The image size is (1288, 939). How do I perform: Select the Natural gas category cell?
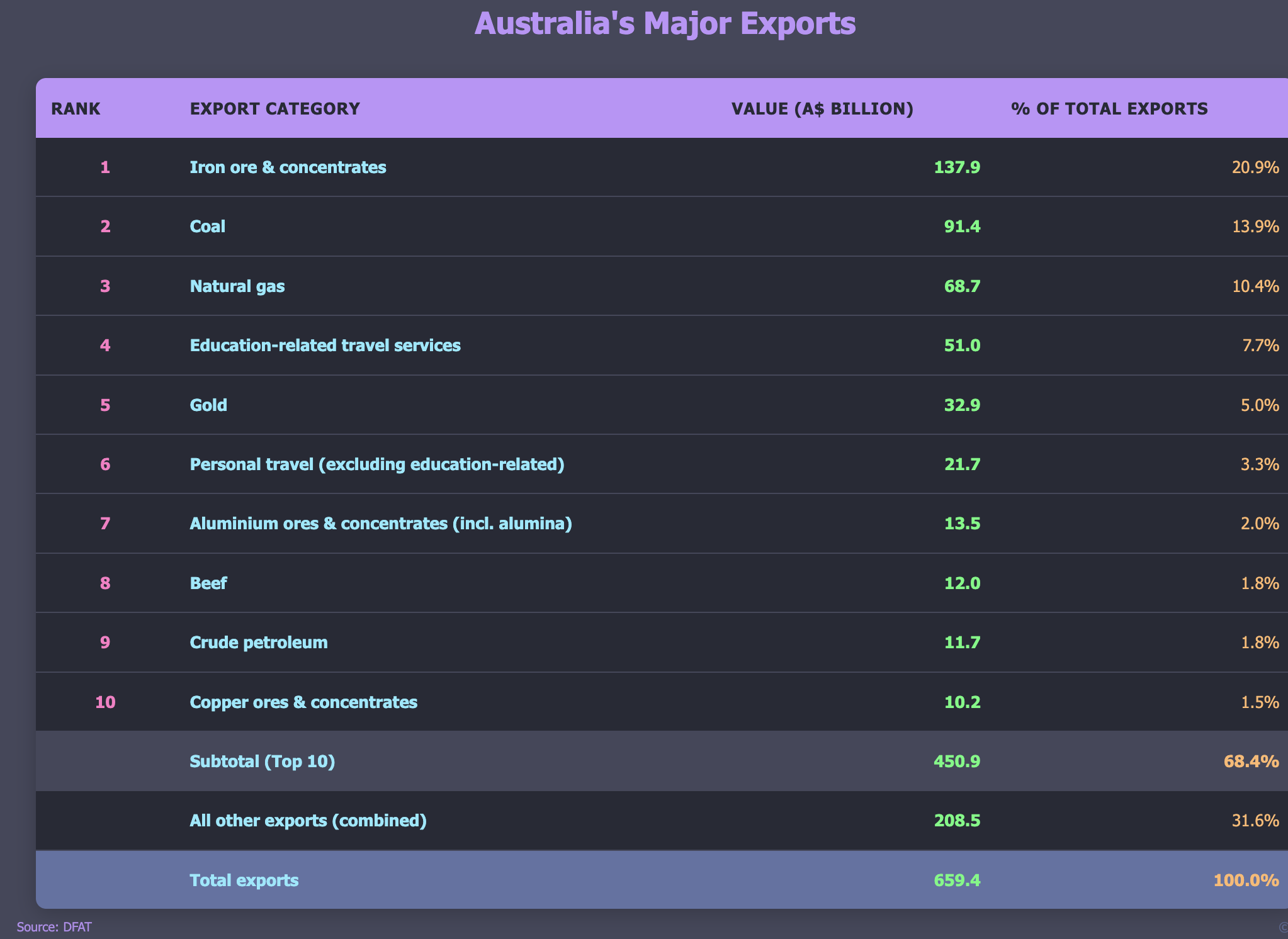pyautogui.click(x=237, y=286)
